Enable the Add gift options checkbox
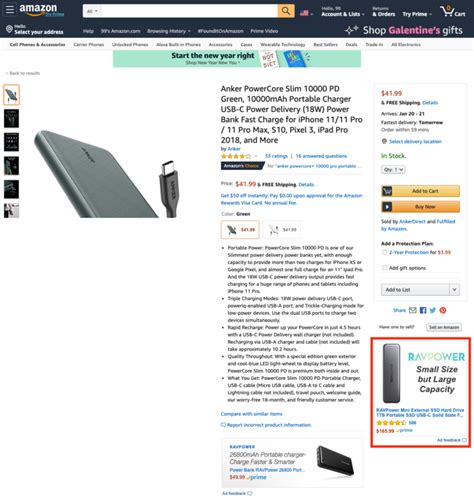The image size is (474, 504). coord(384,268)
